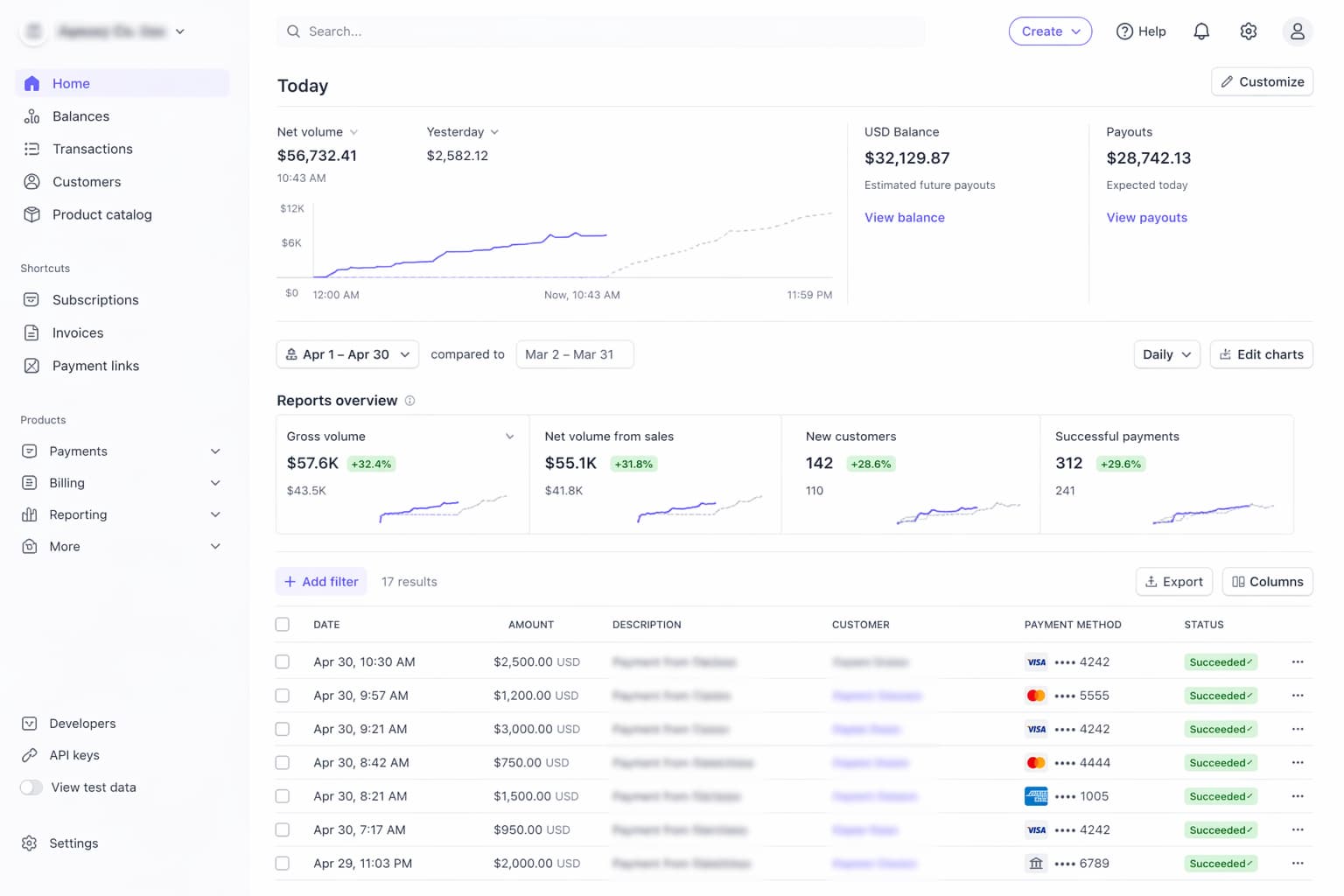Click the Invoices shortcut icon
Image resolution: width=1344 pixels, height=896 pixels.
tap(31, 332)
